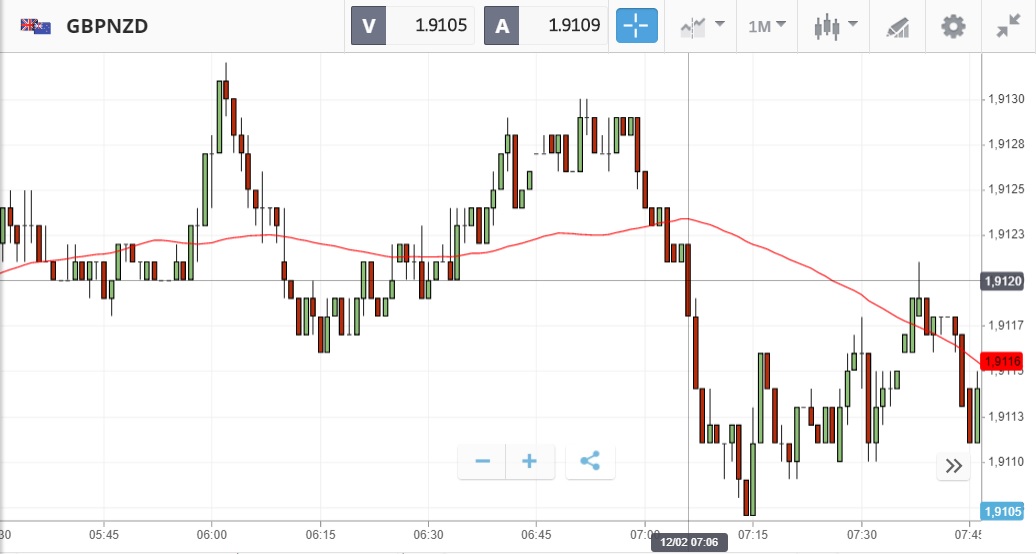Click the blue 1,9105 current price label
The height and width of the screenshot is (554, 1036).
[1002, 511]
